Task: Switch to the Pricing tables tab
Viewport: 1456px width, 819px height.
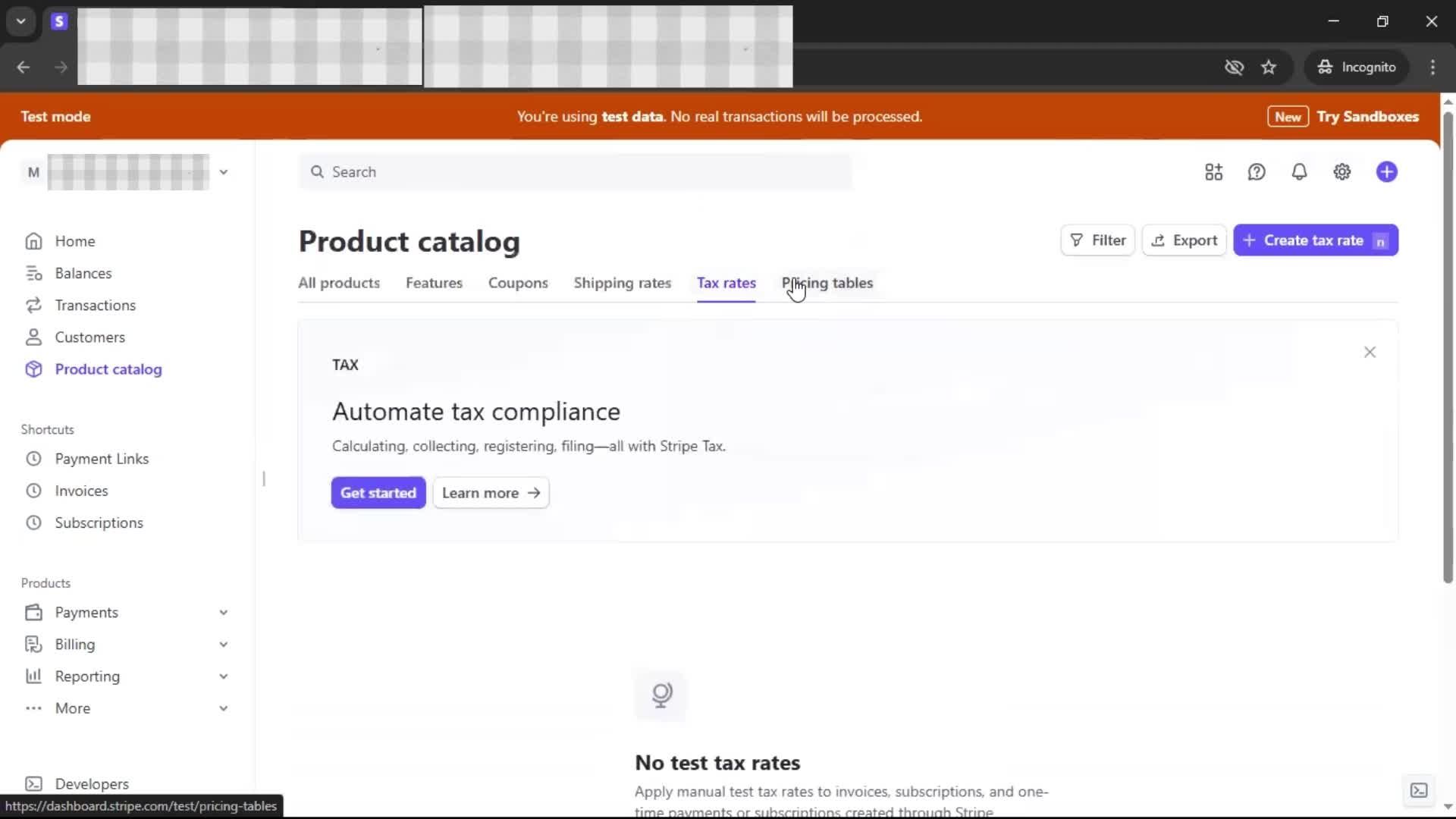Action: coord(827,283)
